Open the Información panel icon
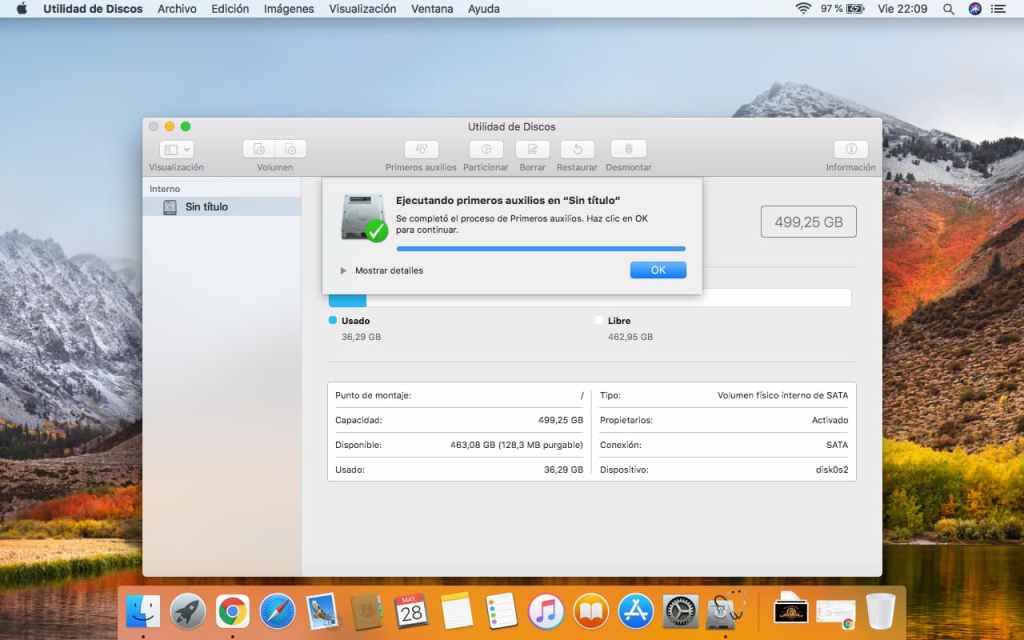1024x640 pixels. pos(850,149)
